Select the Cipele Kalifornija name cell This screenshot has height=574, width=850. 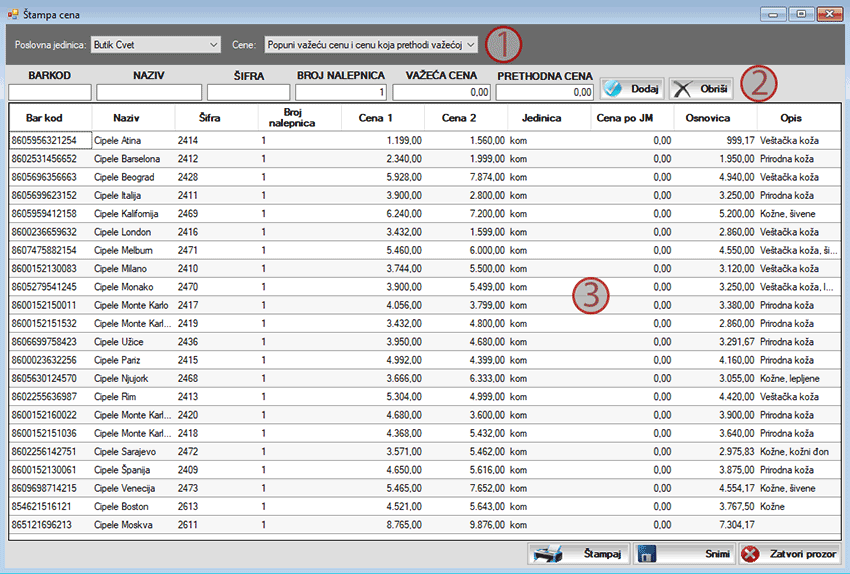133,214
